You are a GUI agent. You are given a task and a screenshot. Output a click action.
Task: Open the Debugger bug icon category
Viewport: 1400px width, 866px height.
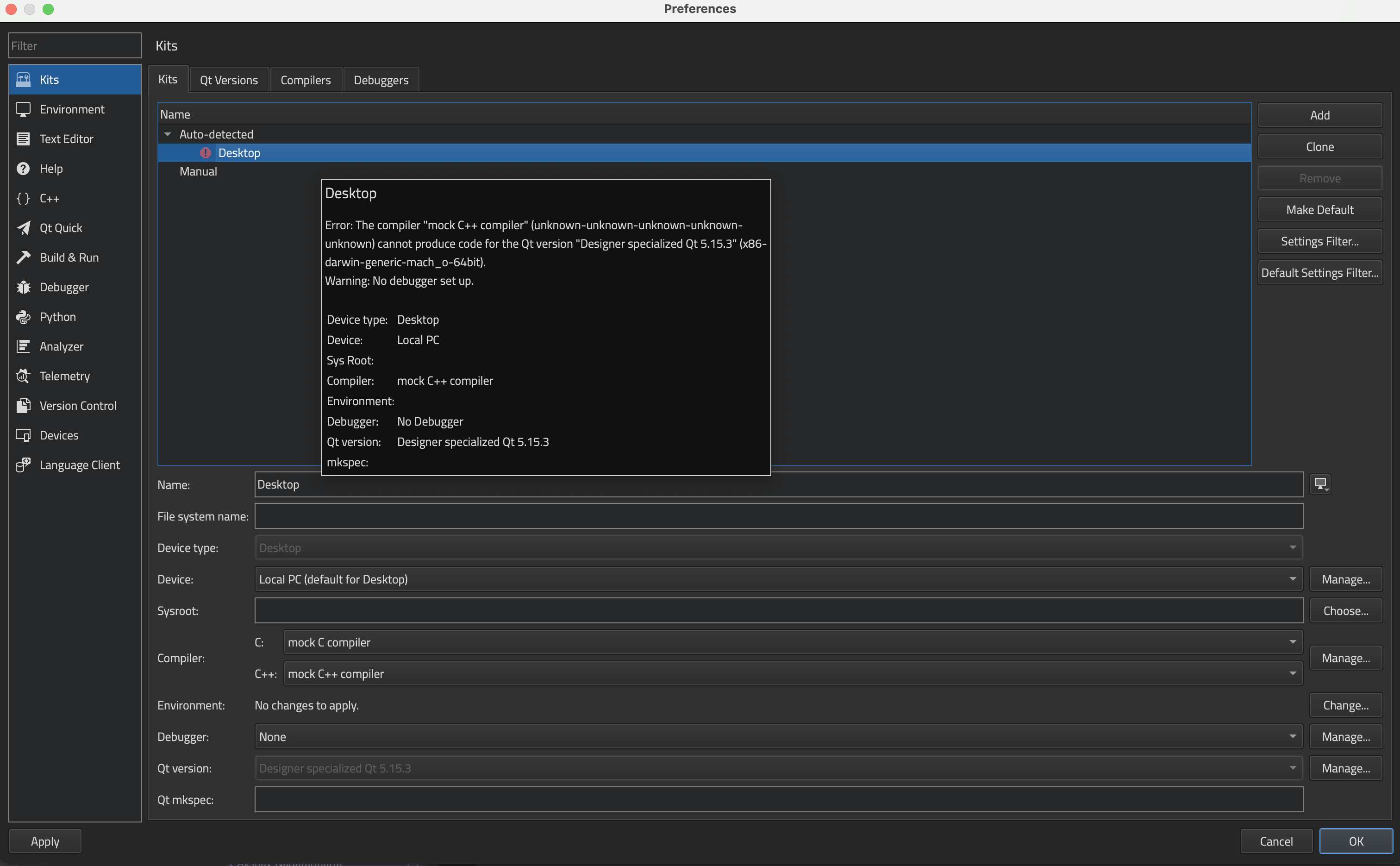(x=23, y=288)
